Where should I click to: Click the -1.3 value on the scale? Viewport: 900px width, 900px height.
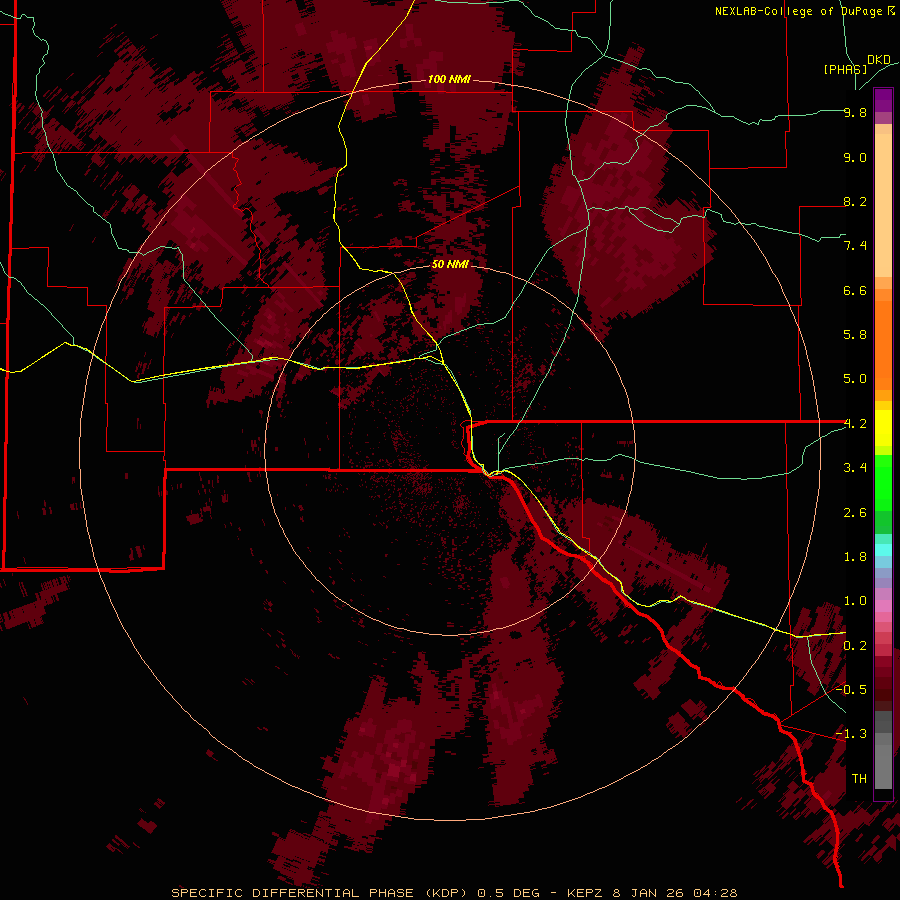[x=851, y=734]
